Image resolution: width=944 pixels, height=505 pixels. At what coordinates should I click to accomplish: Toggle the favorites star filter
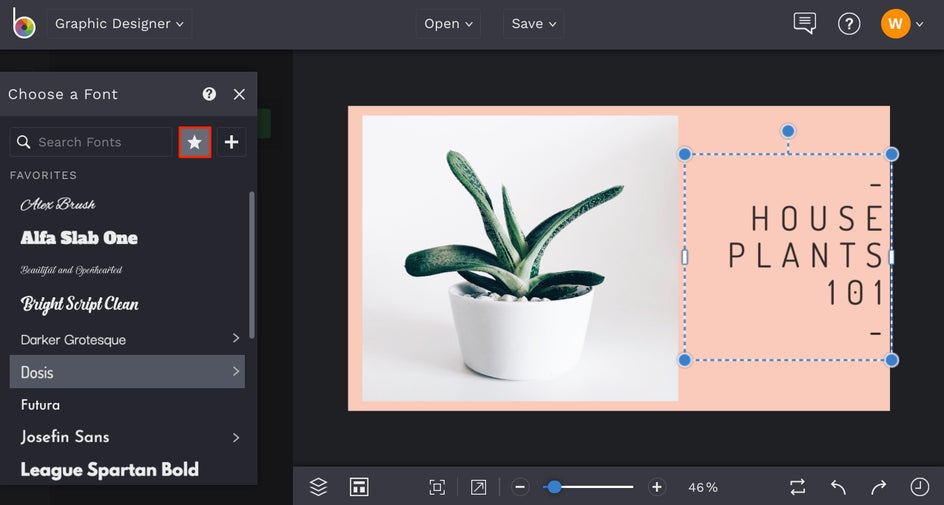[x=195, y=142]
